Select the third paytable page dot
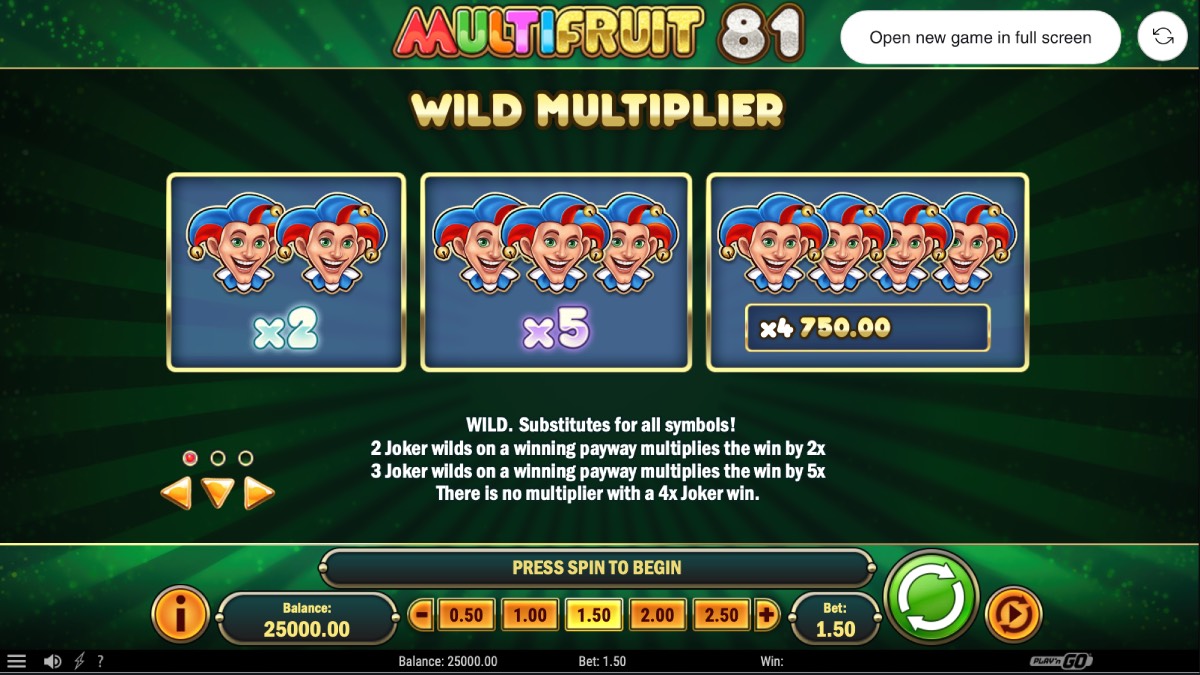The width and height of the screenshot is (1200, 675). click(x=245, y=458)
